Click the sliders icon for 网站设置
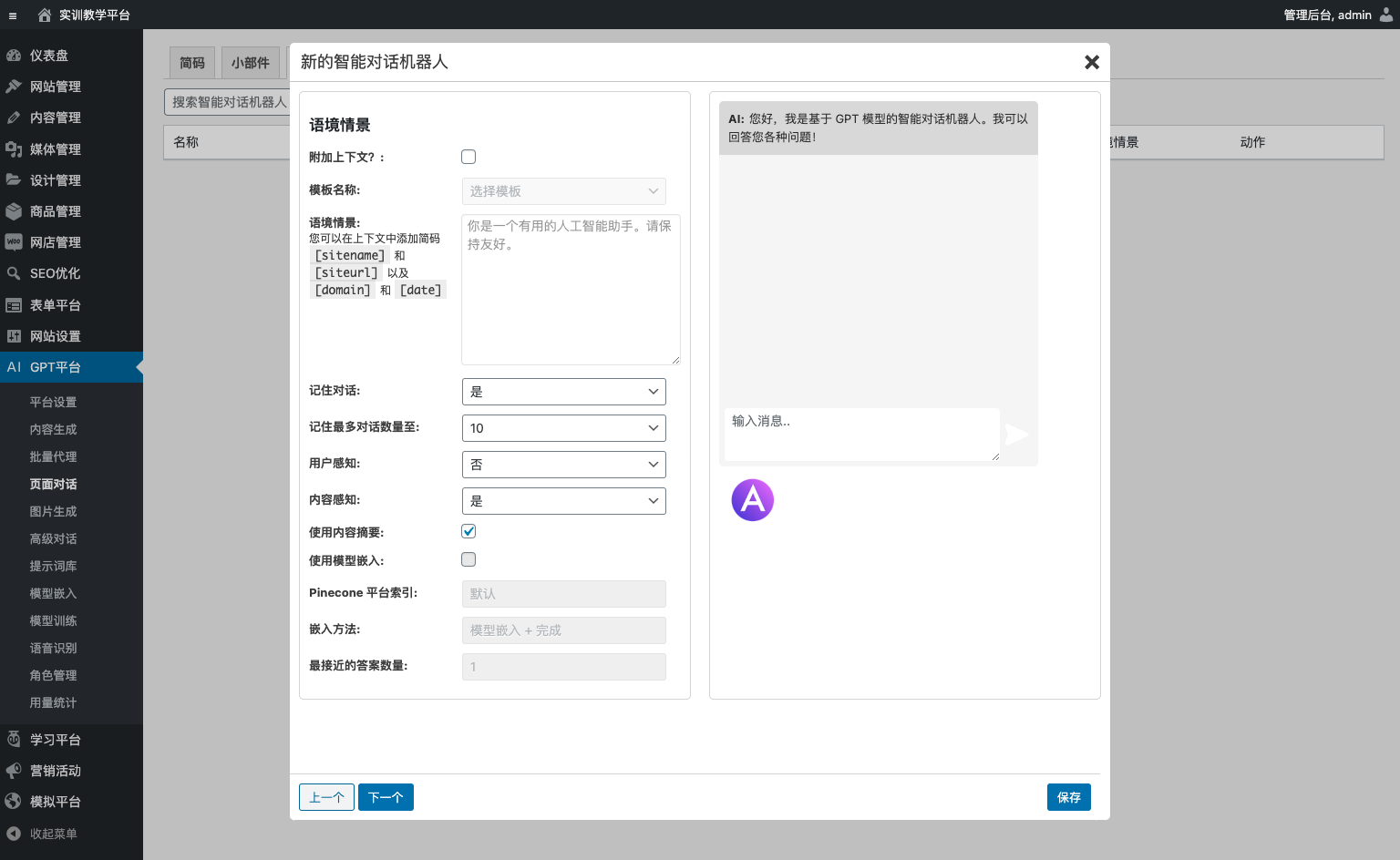 [14, 336]
